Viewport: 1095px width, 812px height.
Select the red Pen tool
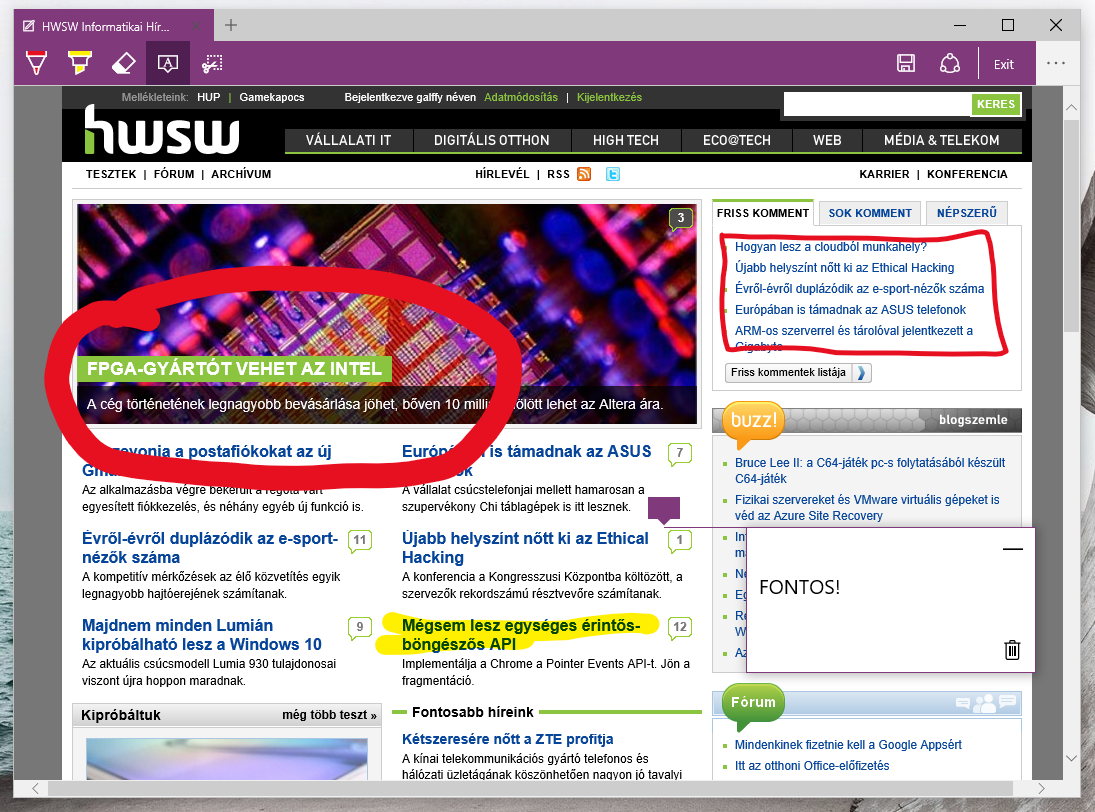(x=36, y=64)
